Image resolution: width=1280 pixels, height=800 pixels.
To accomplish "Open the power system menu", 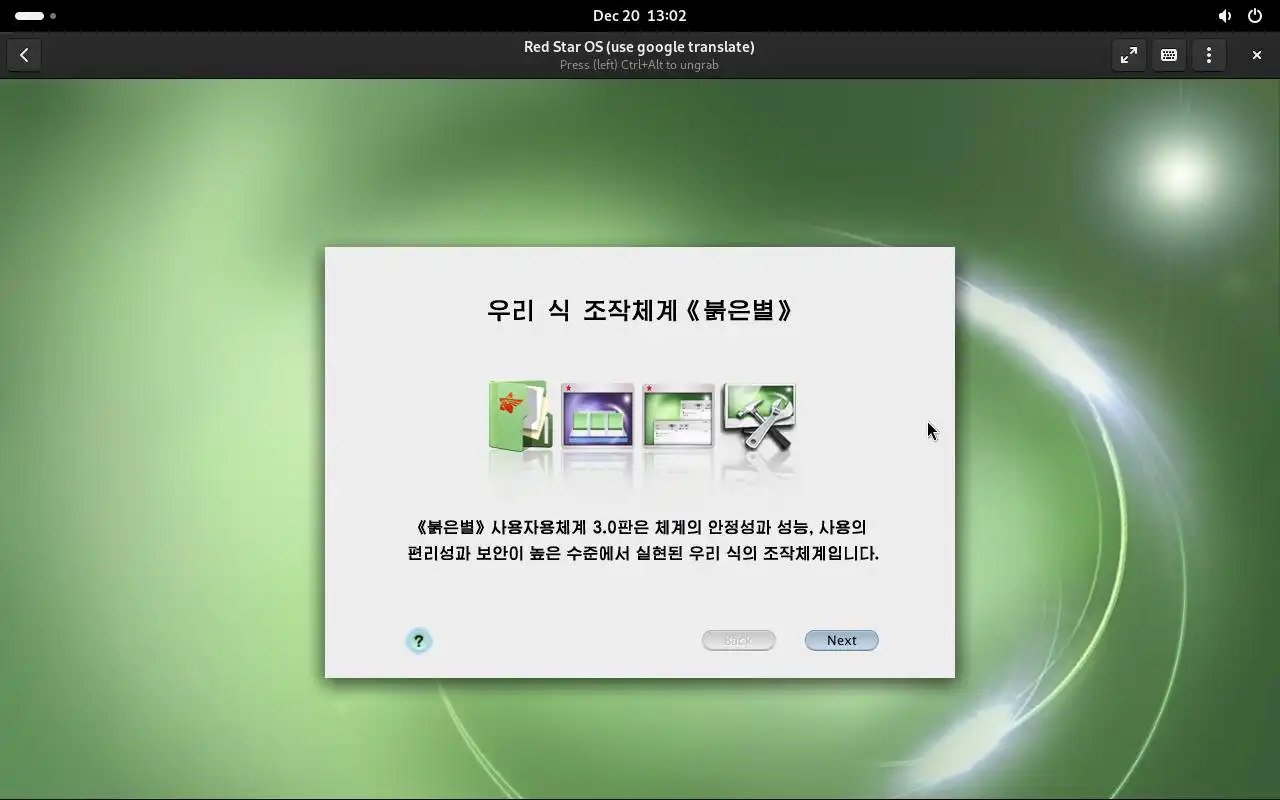I will pos(1254,16).
